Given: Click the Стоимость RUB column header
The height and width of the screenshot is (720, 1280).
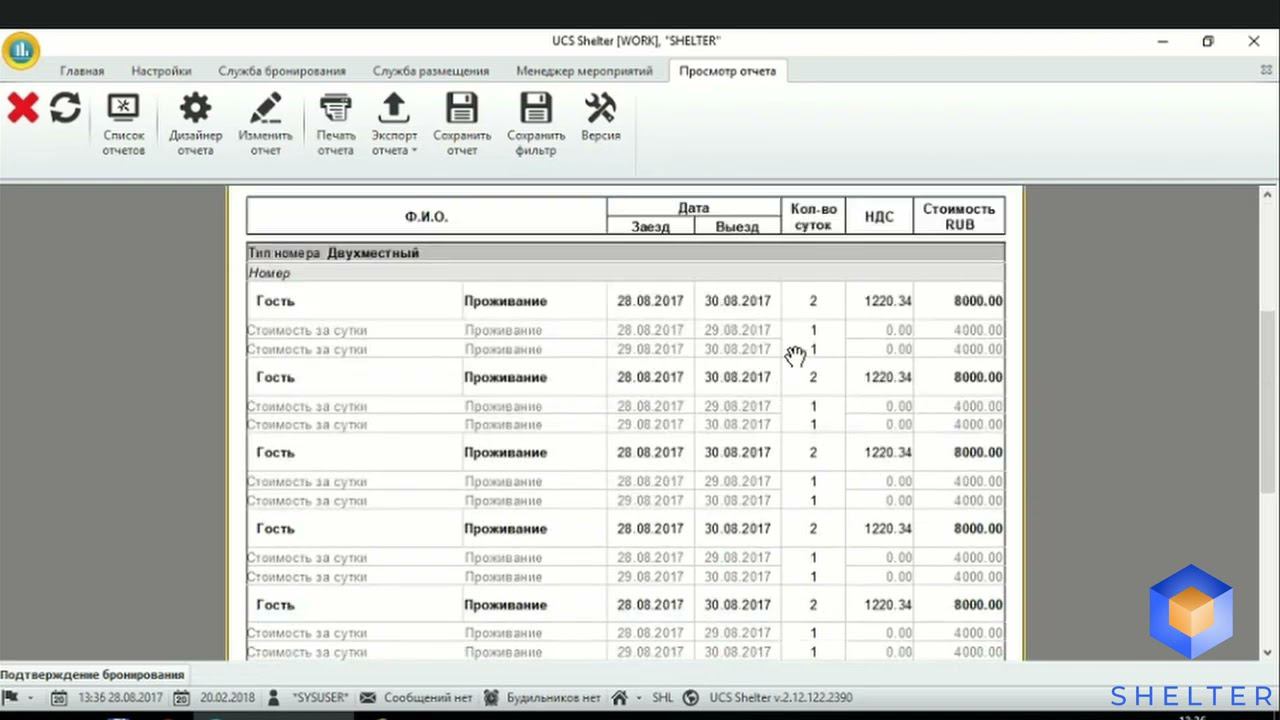Looking at the screenshot, I should click(959, 216).
